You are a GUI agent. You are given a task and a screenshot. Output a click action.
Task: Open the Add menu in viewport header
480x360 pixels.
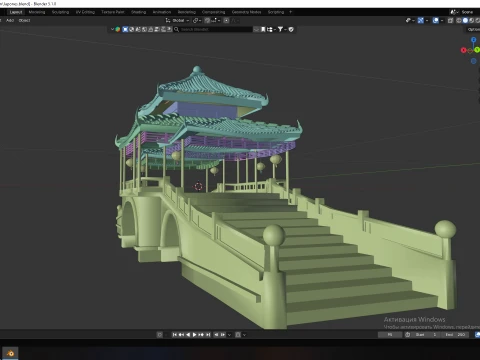tap(10, 20)
